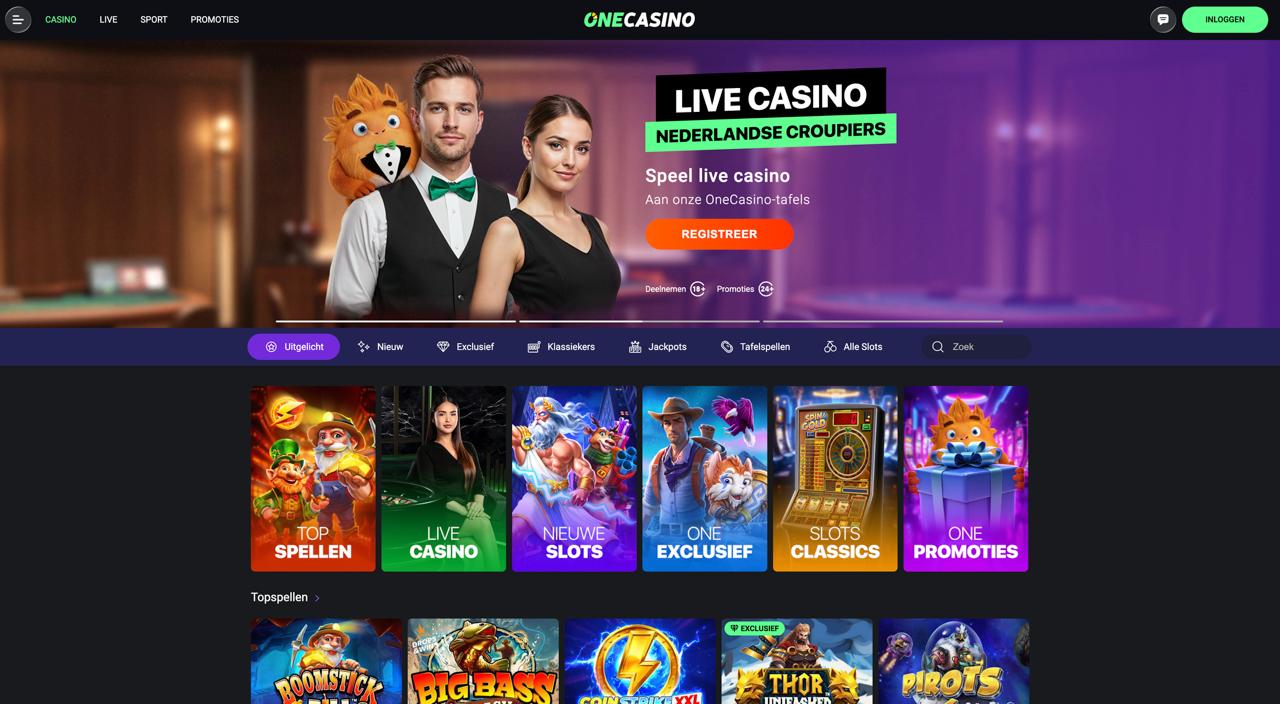1280x704 pixels.
Task: Select the Tafelspellen category tab
Action: click(x=755, y=347)
